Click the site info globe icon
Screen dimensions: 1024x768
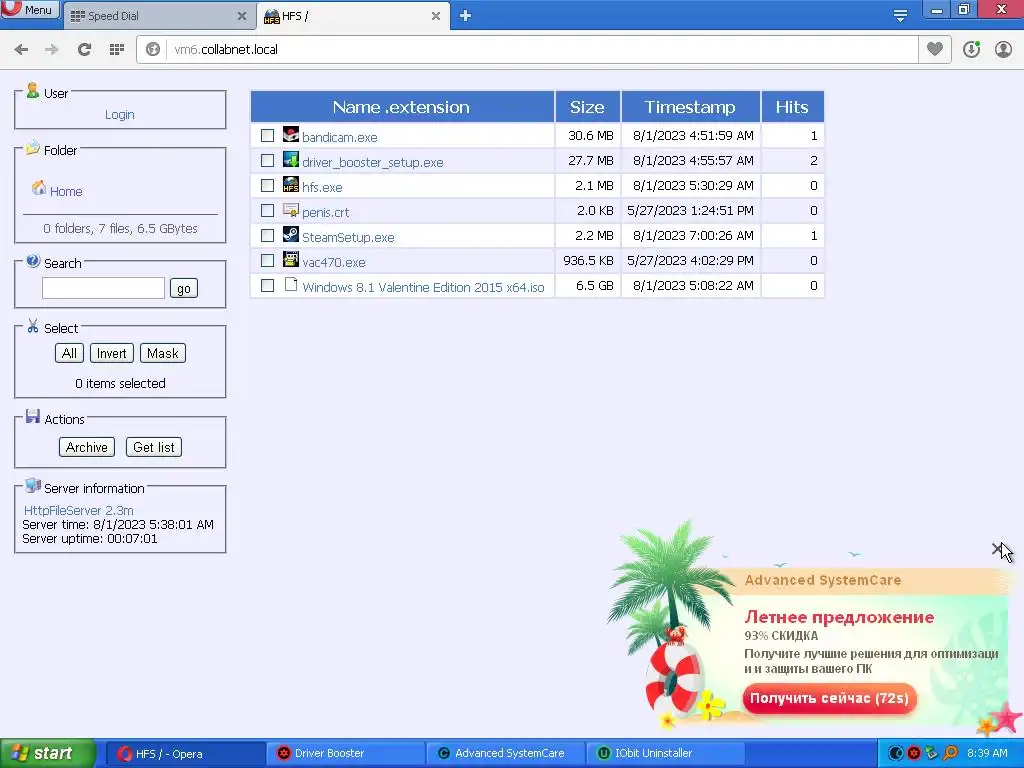153,50
